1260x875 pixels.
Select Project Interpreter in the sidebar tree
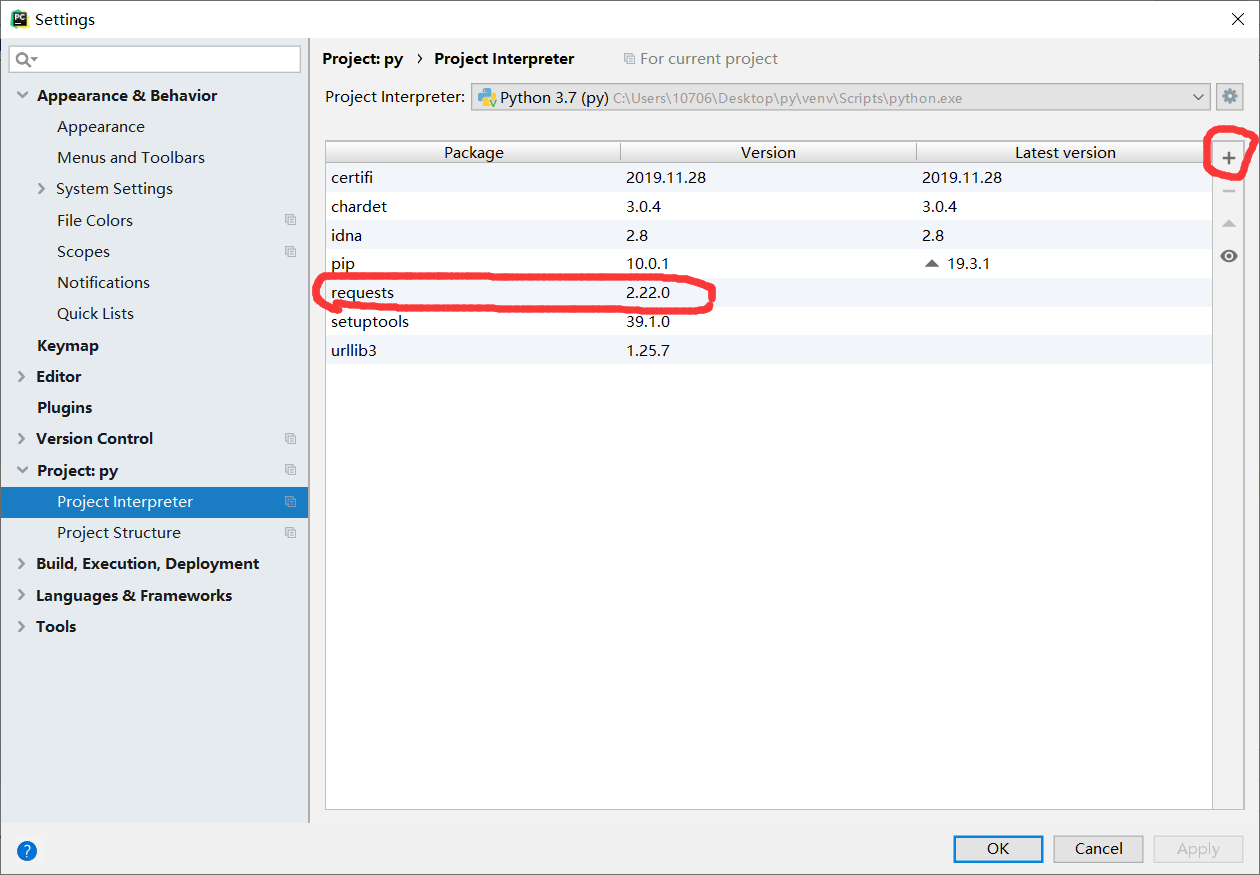click(x=154, y=502)
